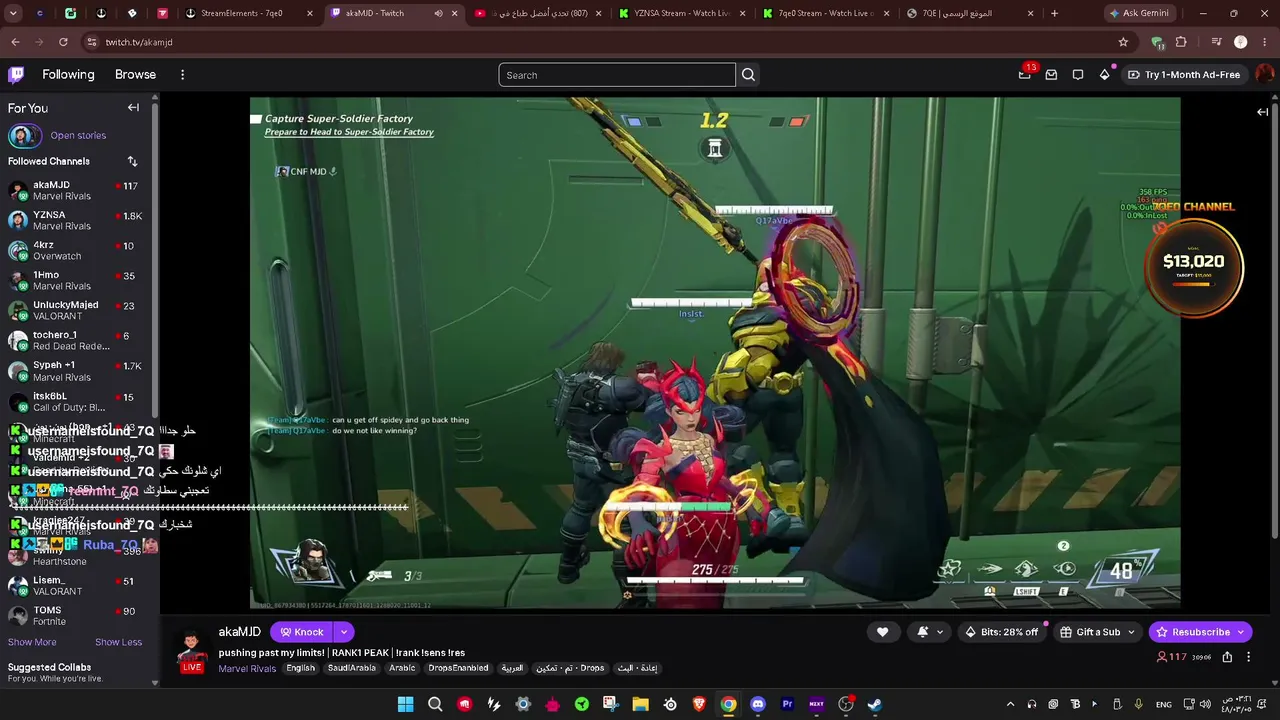The width and height of the screenshot is (1280, 720).
Task: Open Discord from the taskbar
Action: [758, 704]
